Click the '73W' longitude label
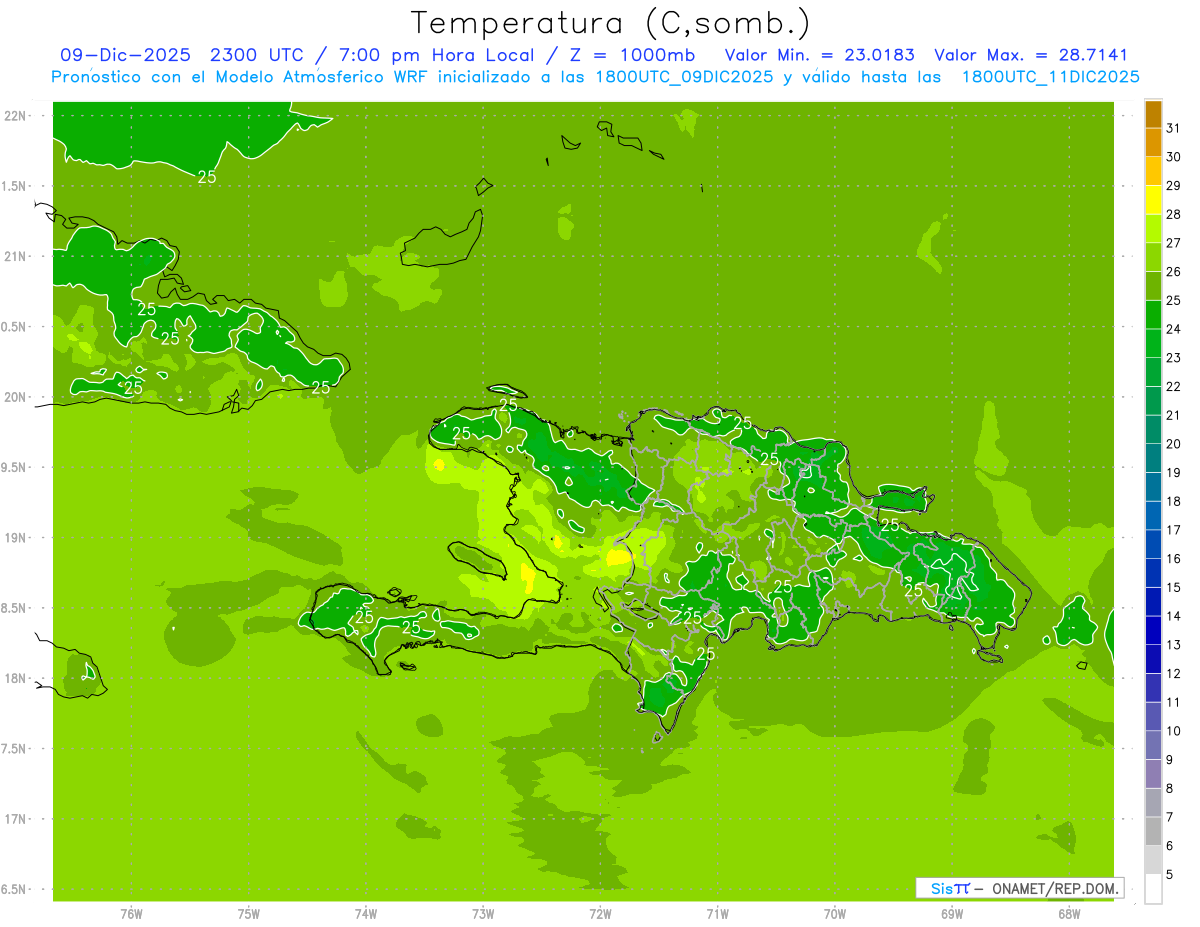Image resolution: width=1200 pixels, height=927 pixels. coord(483,914)
